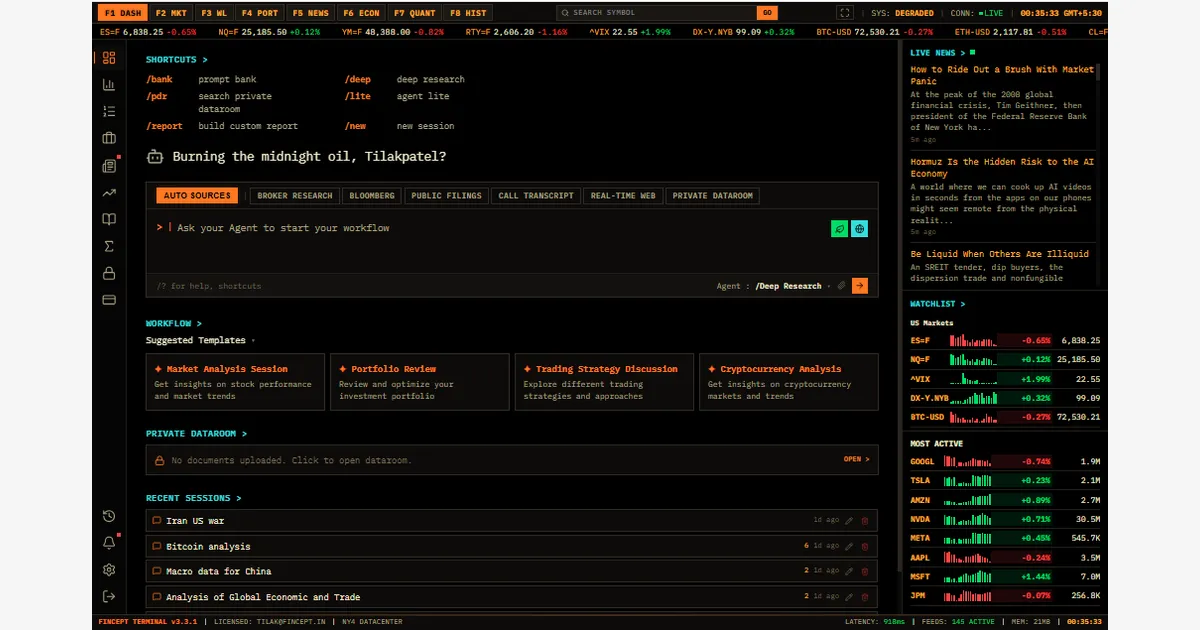Switch to the F2 MKT tab

pyautogui.click(x=171, y=13)
